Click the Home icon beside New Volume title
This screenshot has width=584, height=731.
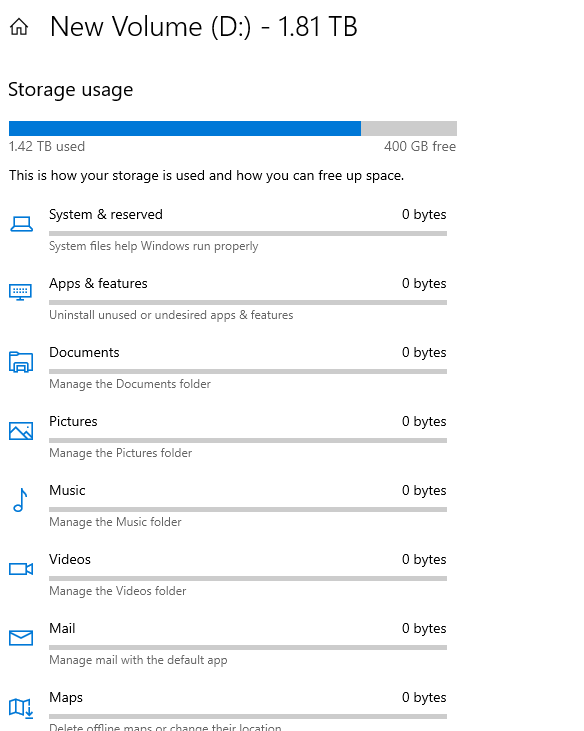point(19,27)
